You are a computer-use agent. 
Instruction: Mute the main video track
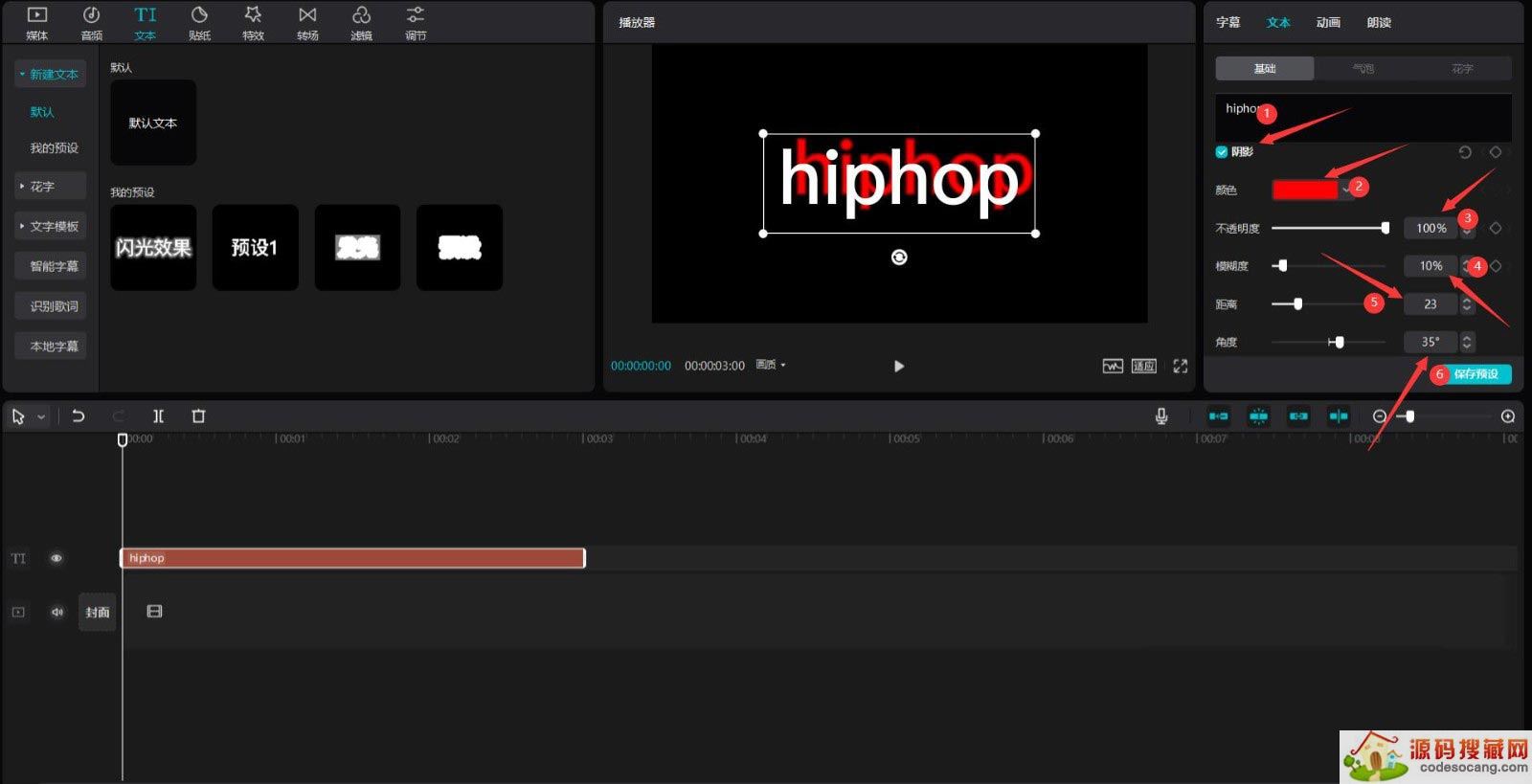pyautogui.click(x=56, y=612)
